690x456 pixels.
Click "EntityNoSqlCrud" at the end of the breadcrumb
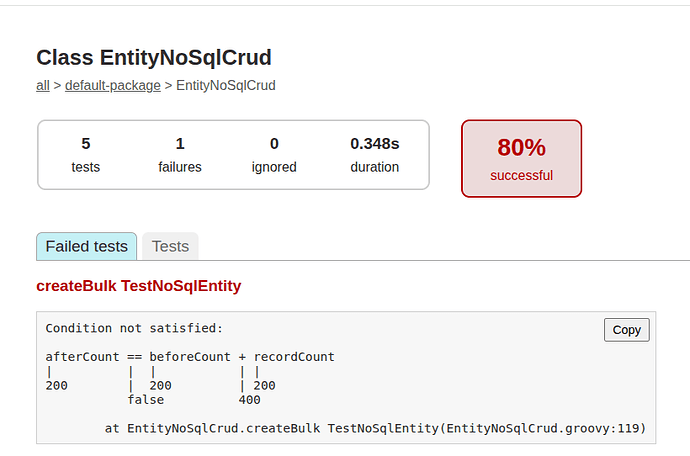point(225,86)
